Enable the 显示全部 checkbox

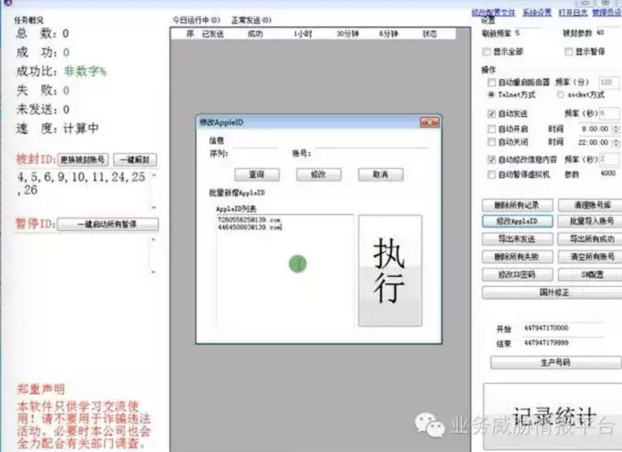click(x=487, y=52)
